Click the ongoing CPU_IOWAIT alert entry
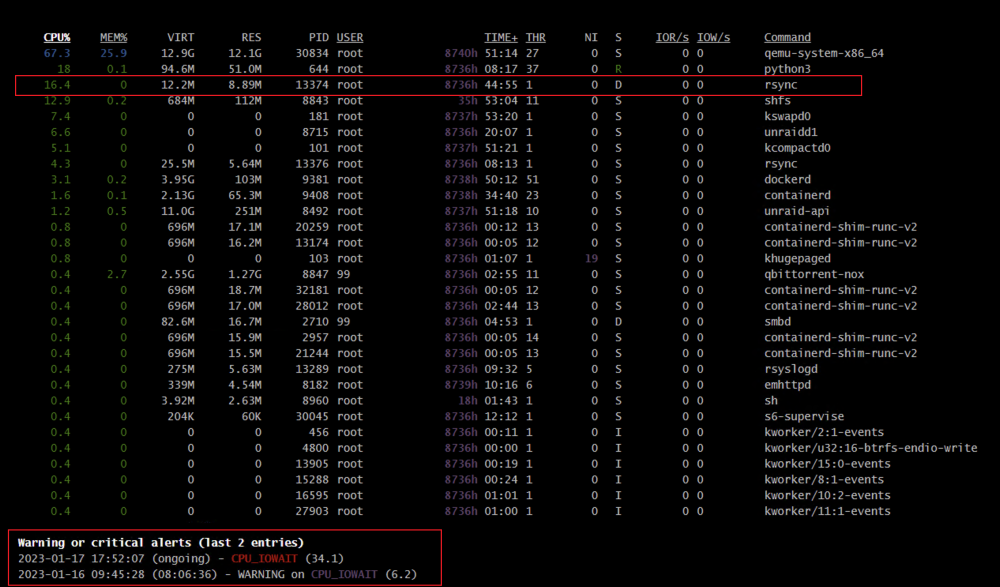The width and height of the screenshot is (1000, 587). coord(180,558)
